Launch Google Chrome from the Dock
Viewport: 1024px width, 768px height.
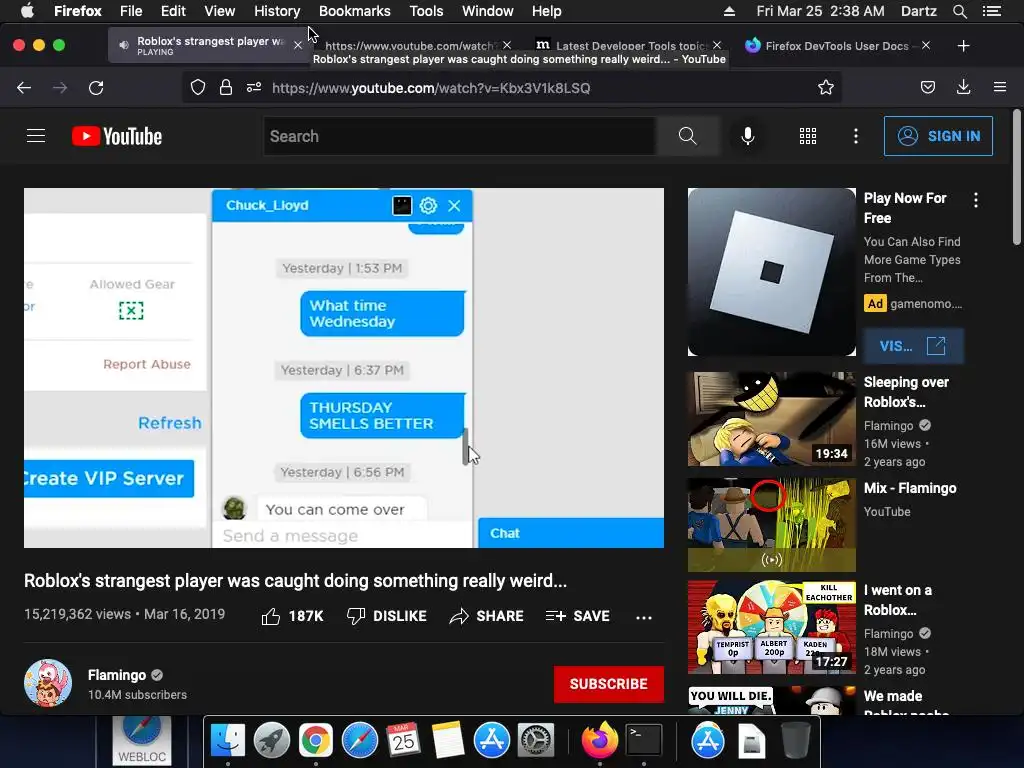315,741
